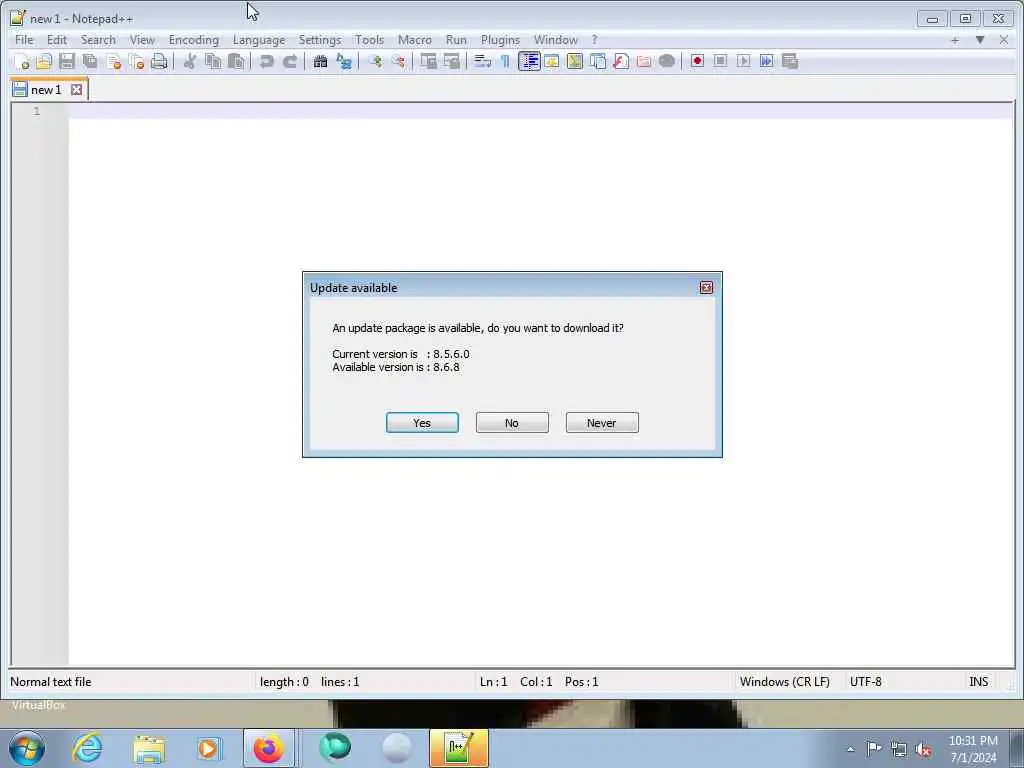Image resolution: width=1024 pixels, height=768 pixels.
Task: Open the Run menu
Action: tap(456, 40)
